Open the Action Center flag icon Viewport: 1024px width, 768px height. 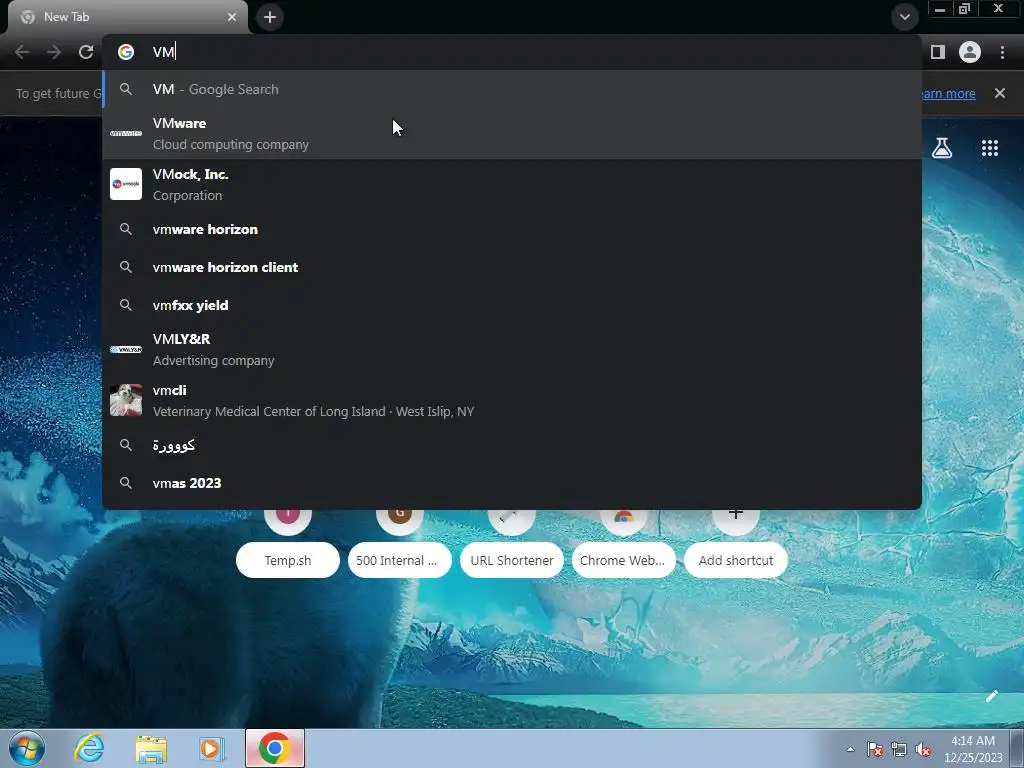tap(875, 749)
